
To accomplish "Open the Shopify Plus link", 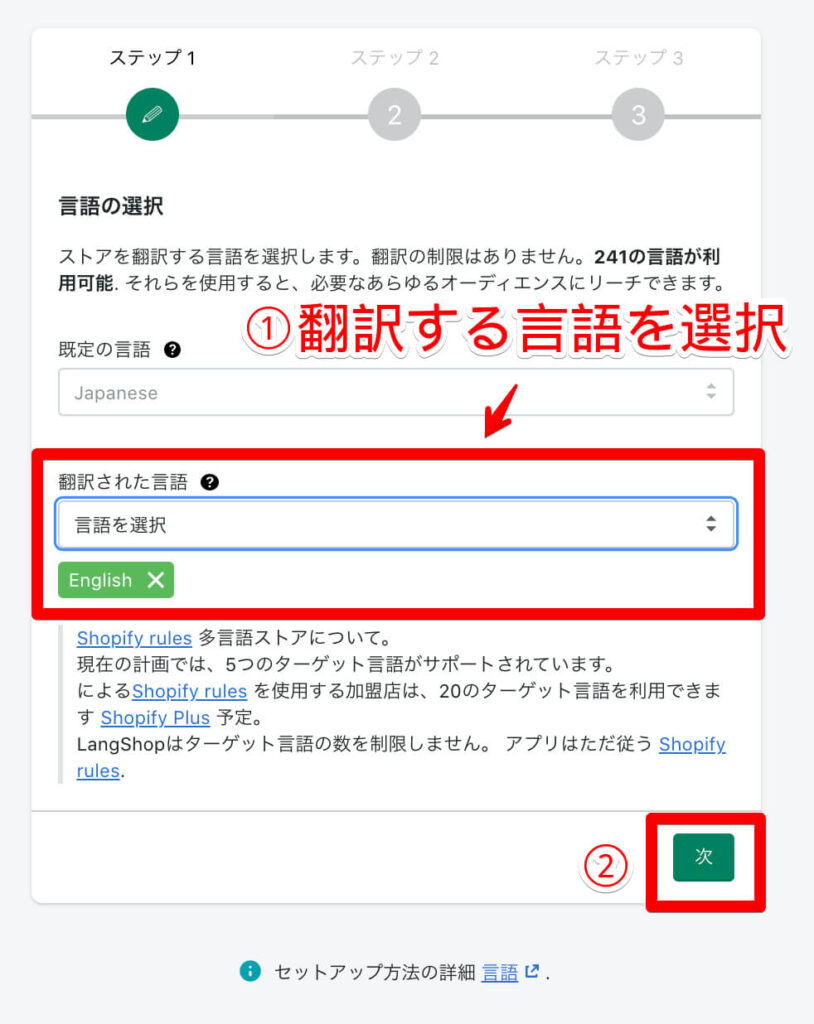I will point(155,718).
